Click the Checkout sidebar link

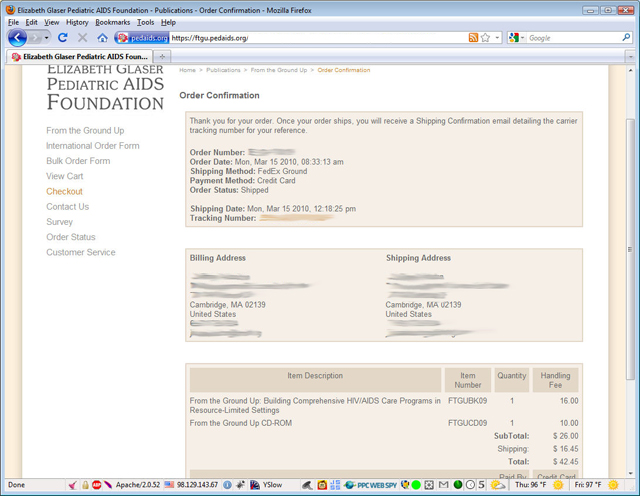[64, 191]
